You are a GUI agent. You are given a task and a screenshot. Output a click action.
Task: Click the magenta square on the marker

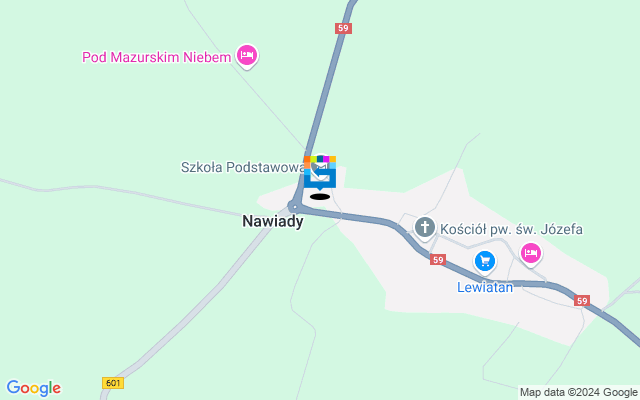pyautogui.click(x=326, y=159)
